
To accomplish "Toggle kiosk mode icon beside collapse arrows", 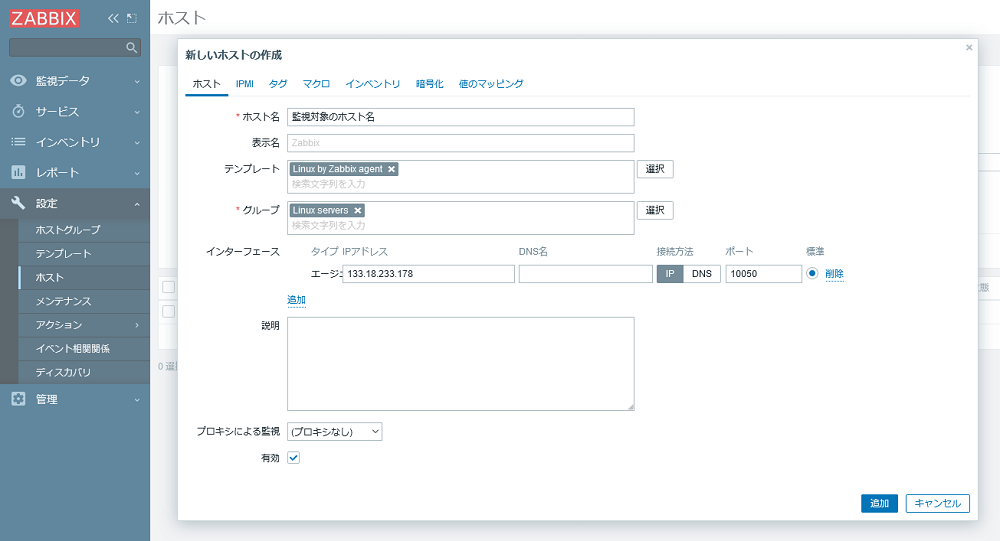I will point(132,19).
